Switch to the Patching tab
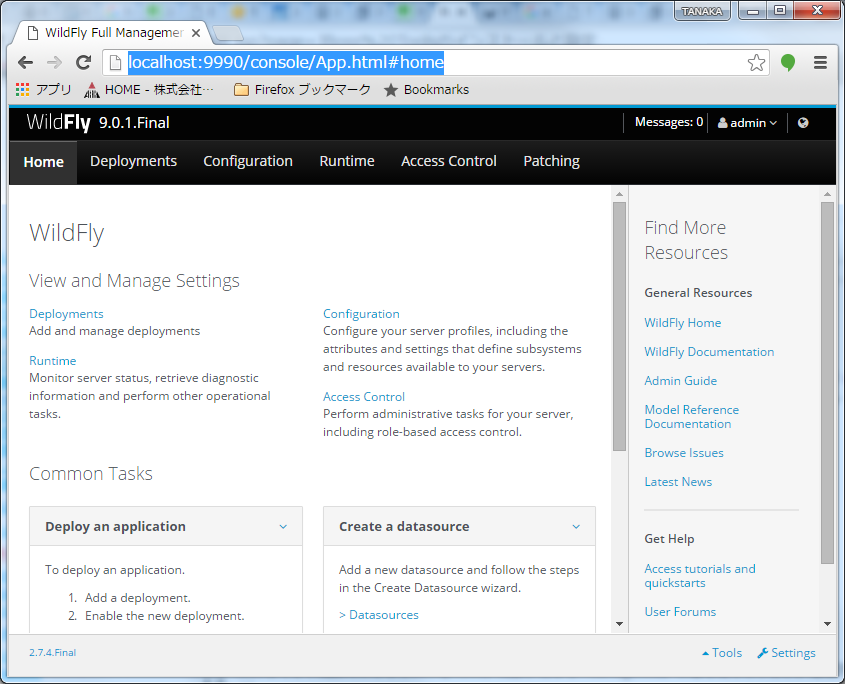This screenshot has height=684, width=845. pos(552,161)
